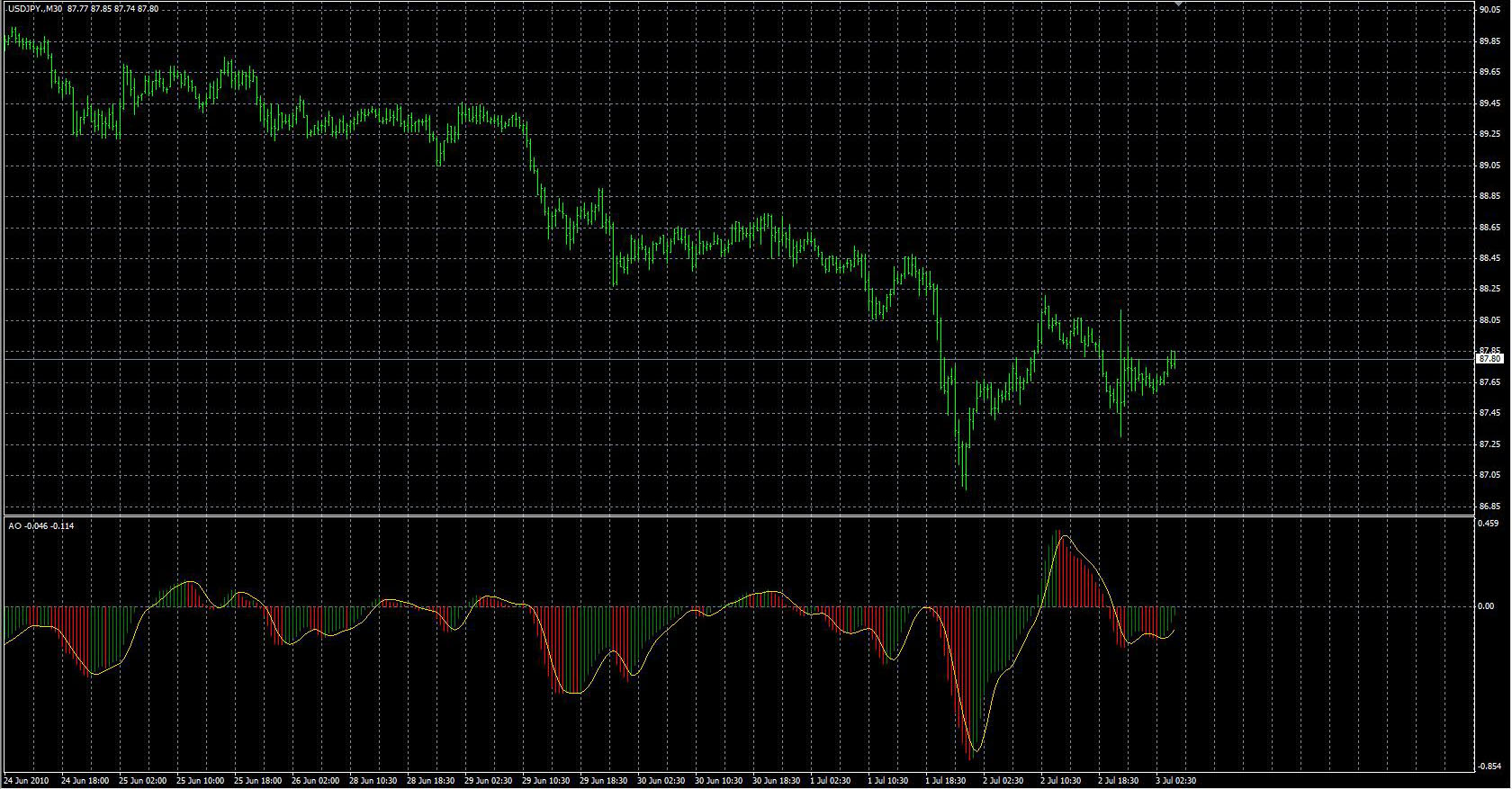Click the 2 Jul 10:30 time label
The image size is (1512, 789).
pos(1062,781)
